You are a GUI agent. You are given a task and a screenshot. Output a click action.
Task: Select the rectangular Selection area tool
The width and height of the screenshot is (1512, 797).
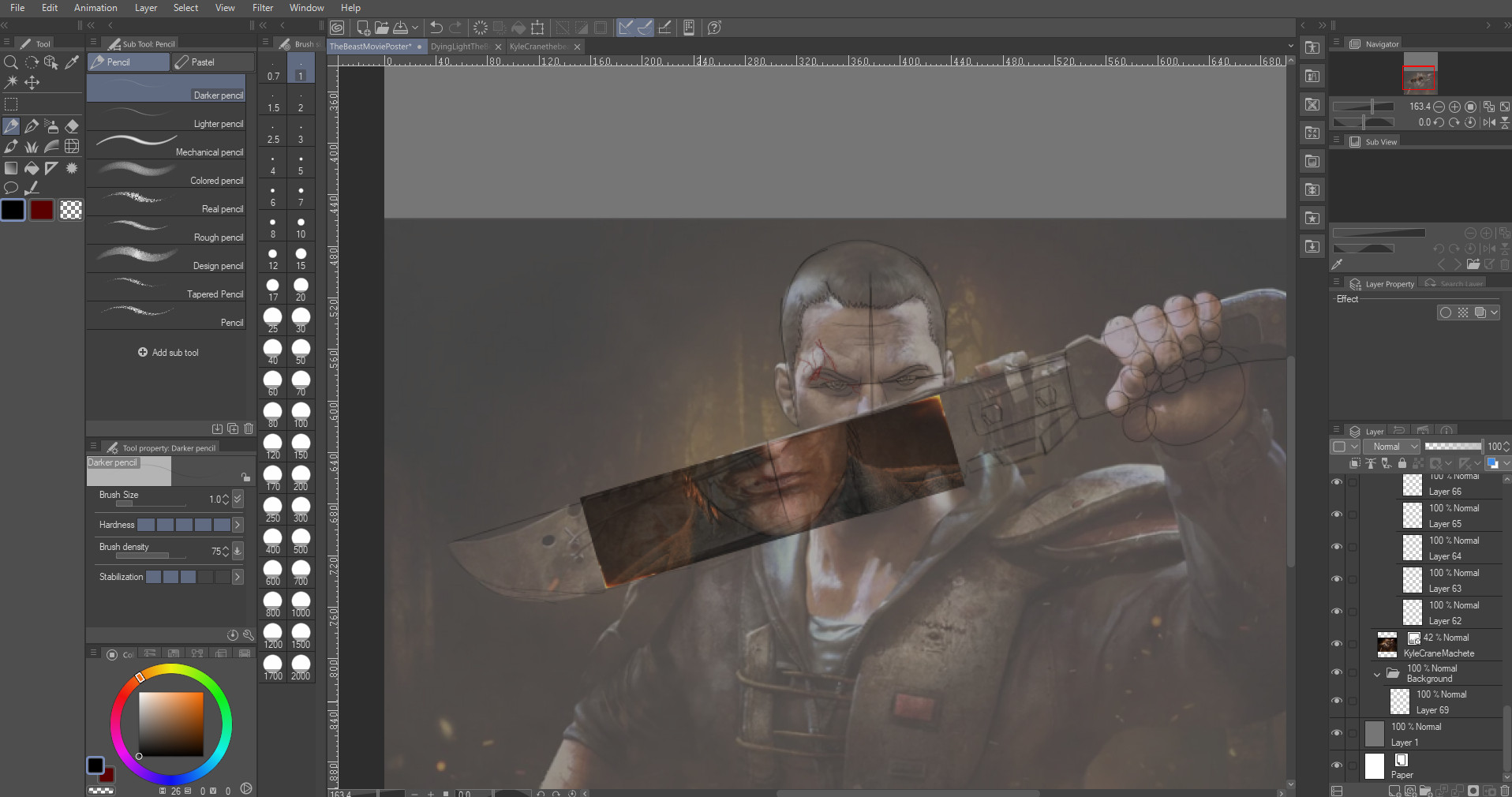11,104
